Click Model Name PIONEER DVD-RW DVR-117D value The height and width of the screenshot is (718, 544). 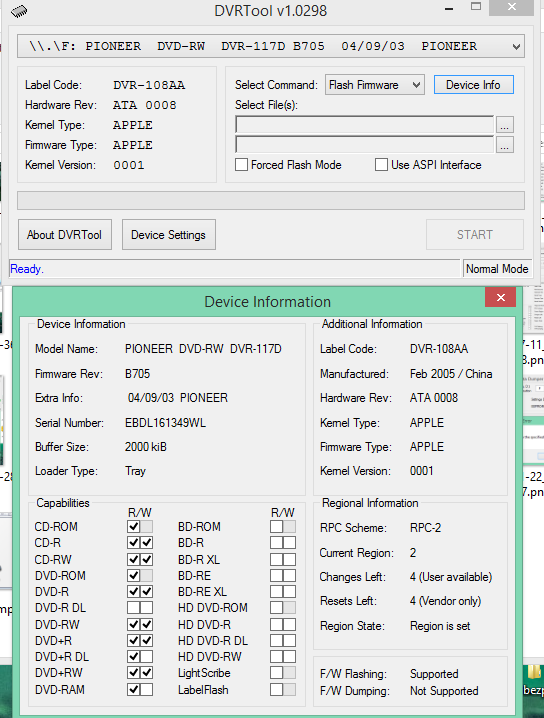point(203,349)
